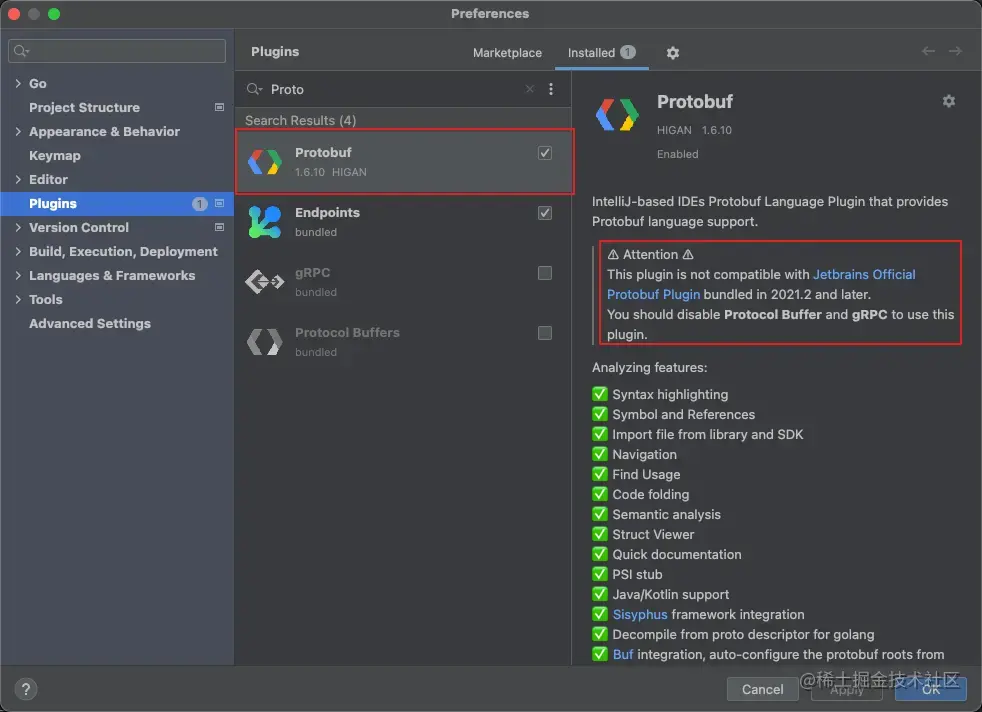Click the gRPC plugin icon
This screenshot has height=712, width=982.
click(265, 282)
